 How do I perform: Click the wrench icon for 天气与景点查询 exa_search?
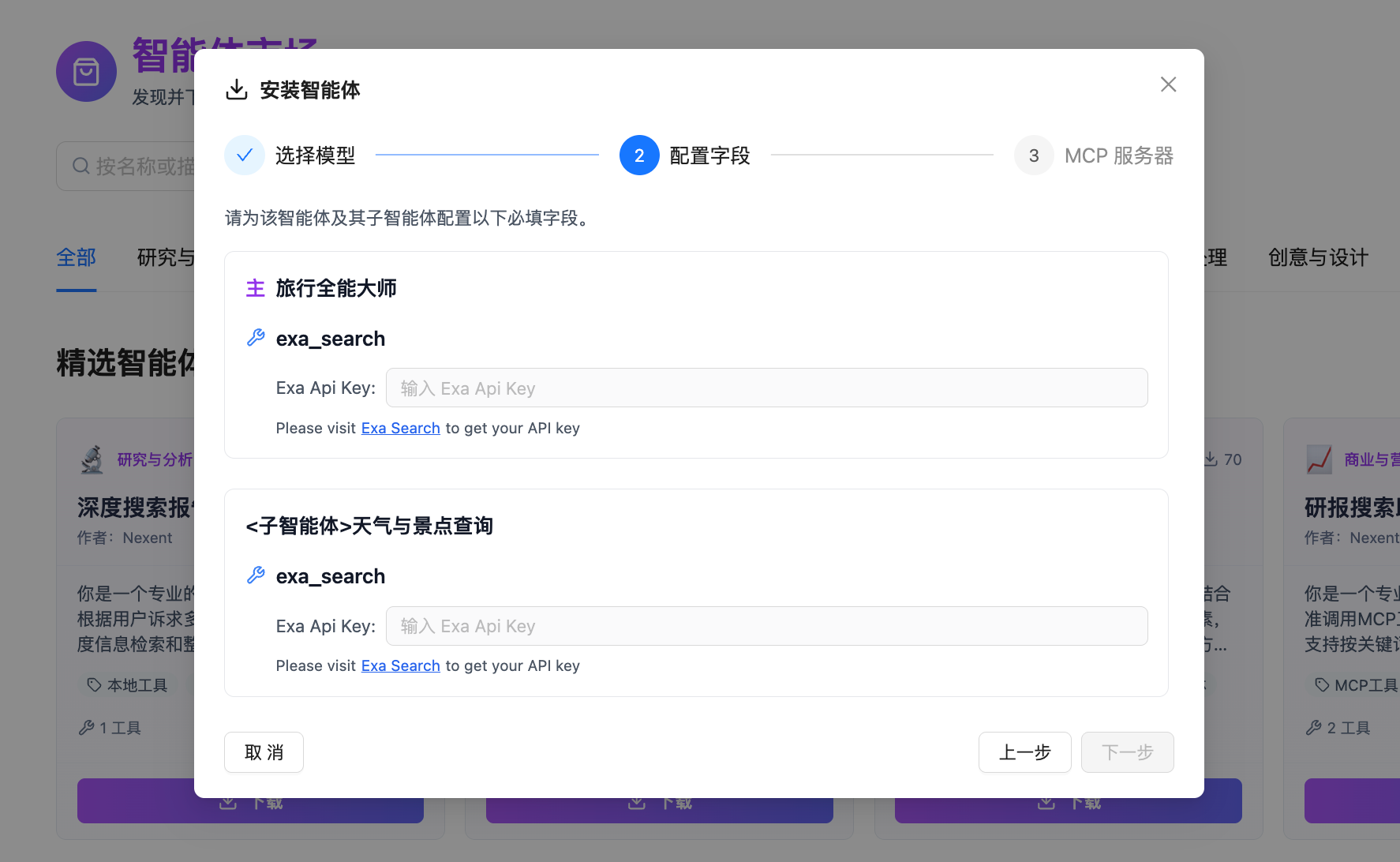(256, 575)
